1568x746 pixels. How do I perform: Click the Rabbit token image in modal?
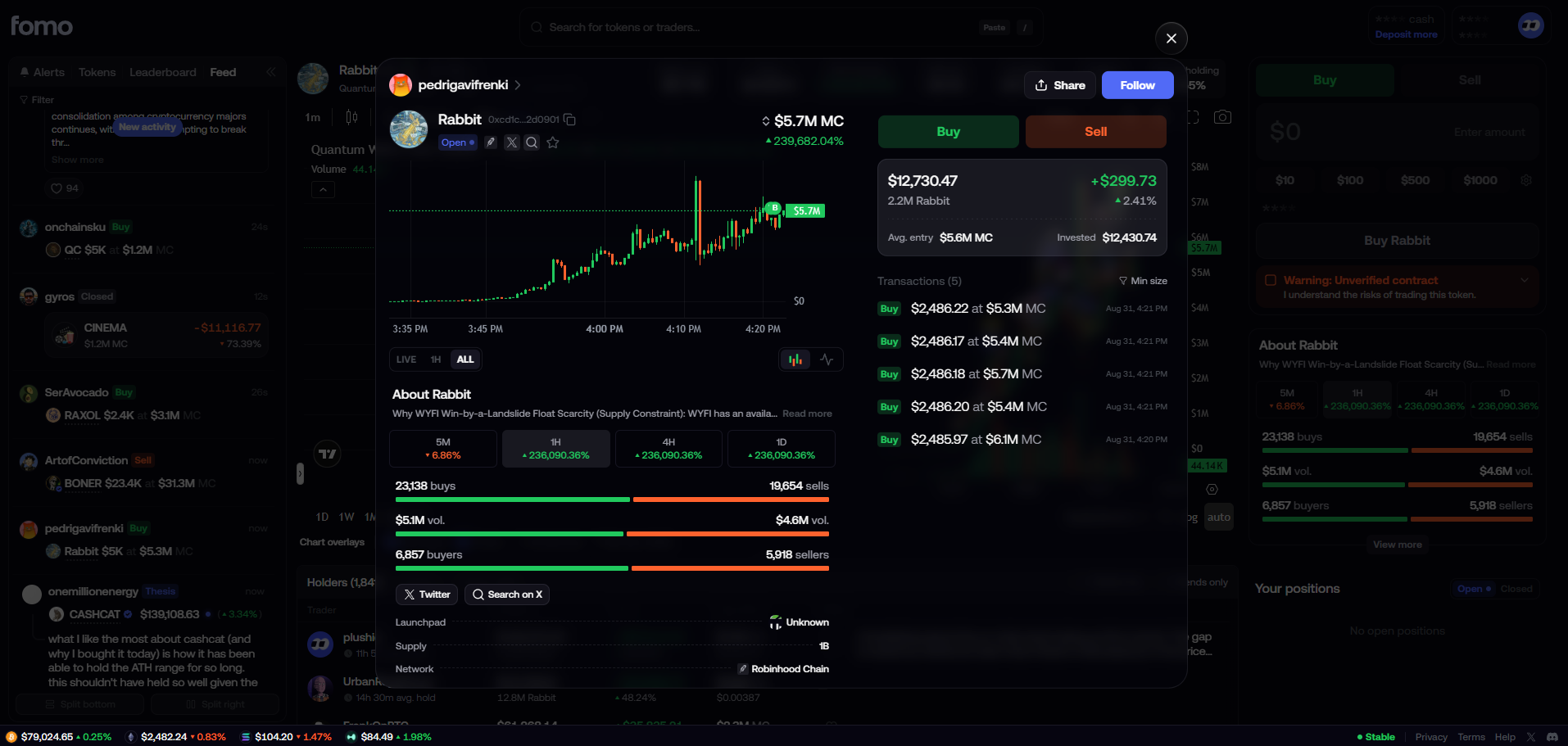coord(409,129)
